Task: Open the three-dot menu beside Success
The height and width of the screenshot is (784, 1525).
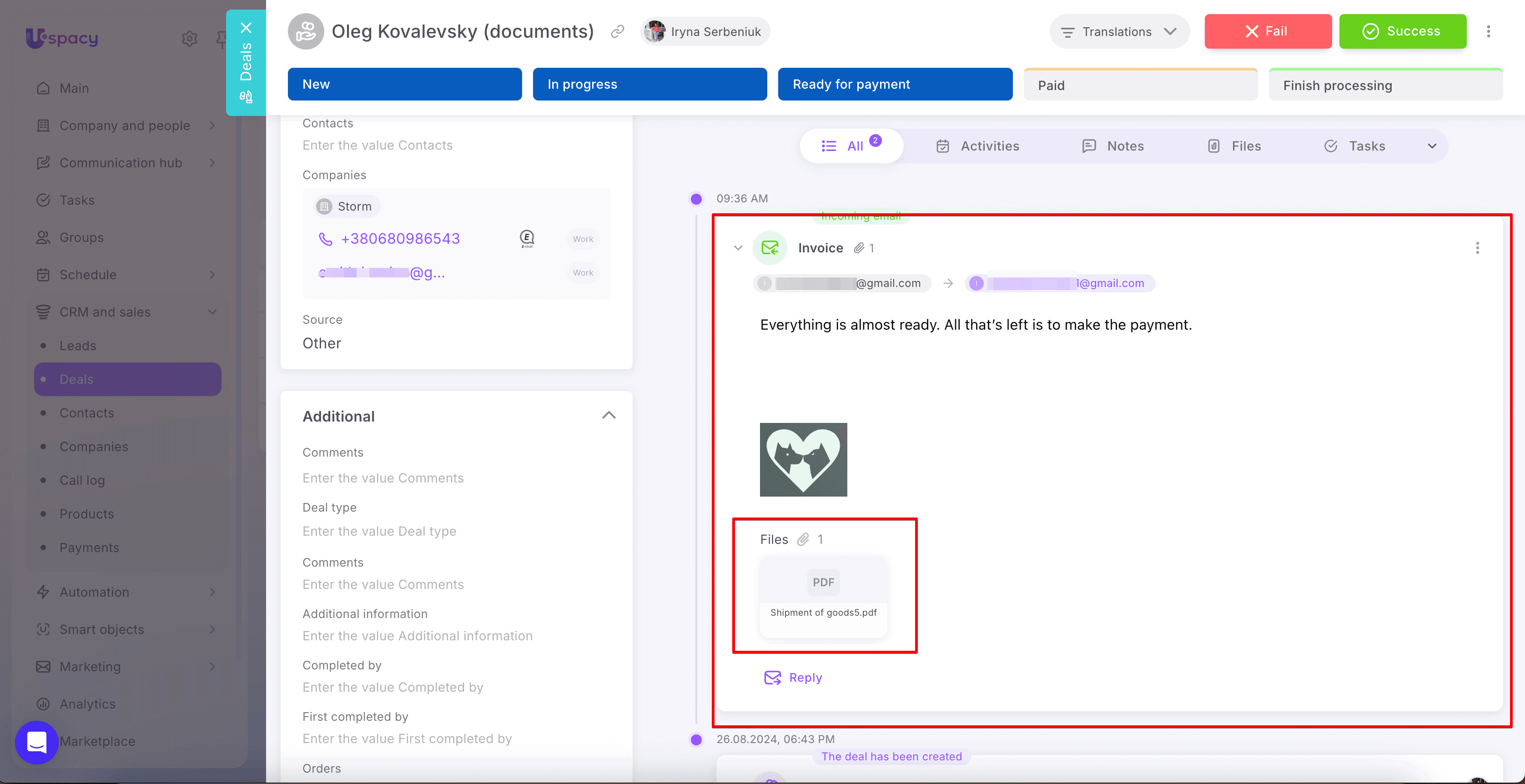Action: 1488,31
